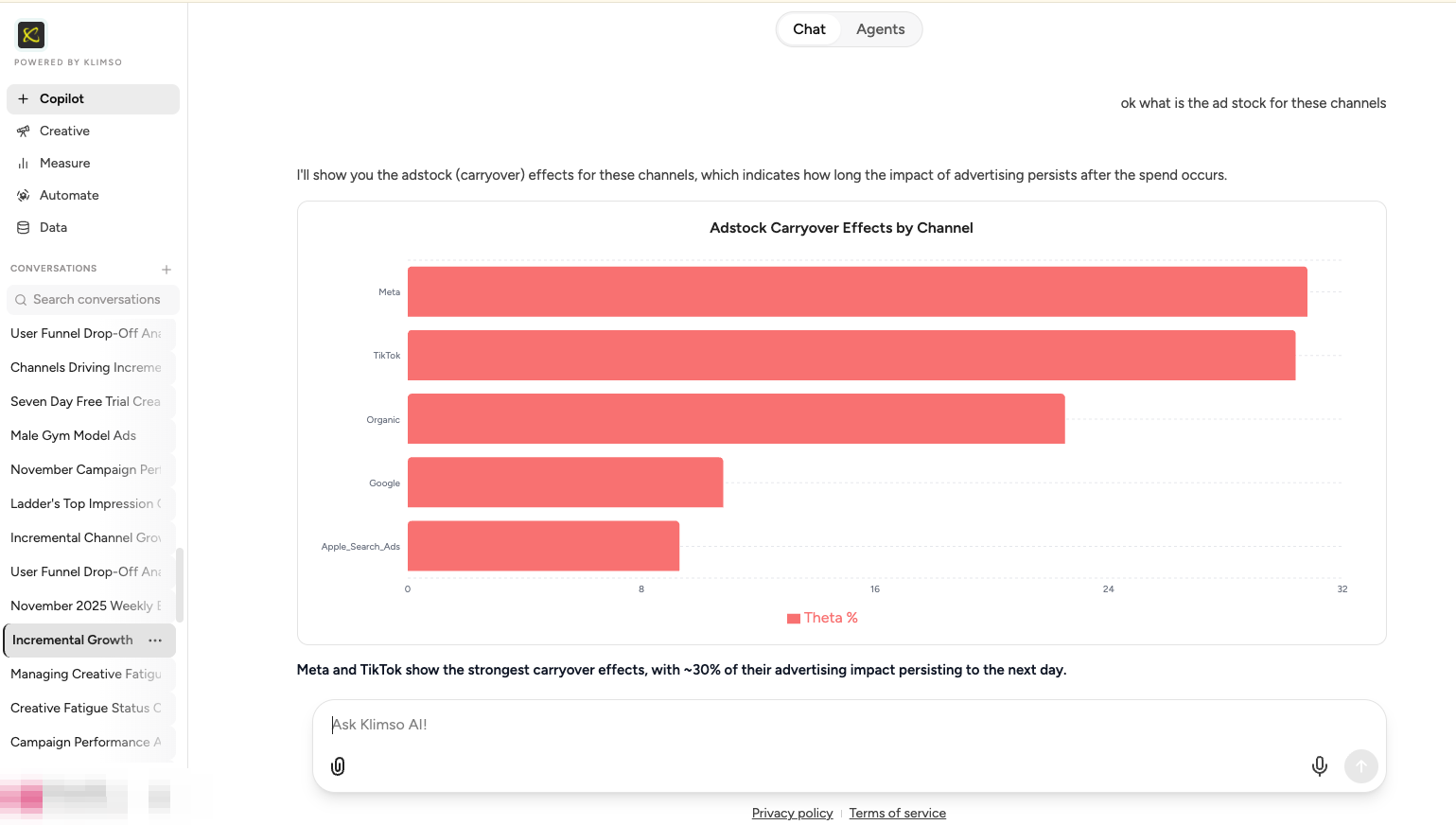1456x825 pixels.
Task: Click the send message arrow button
Action: click(1361, 766)
